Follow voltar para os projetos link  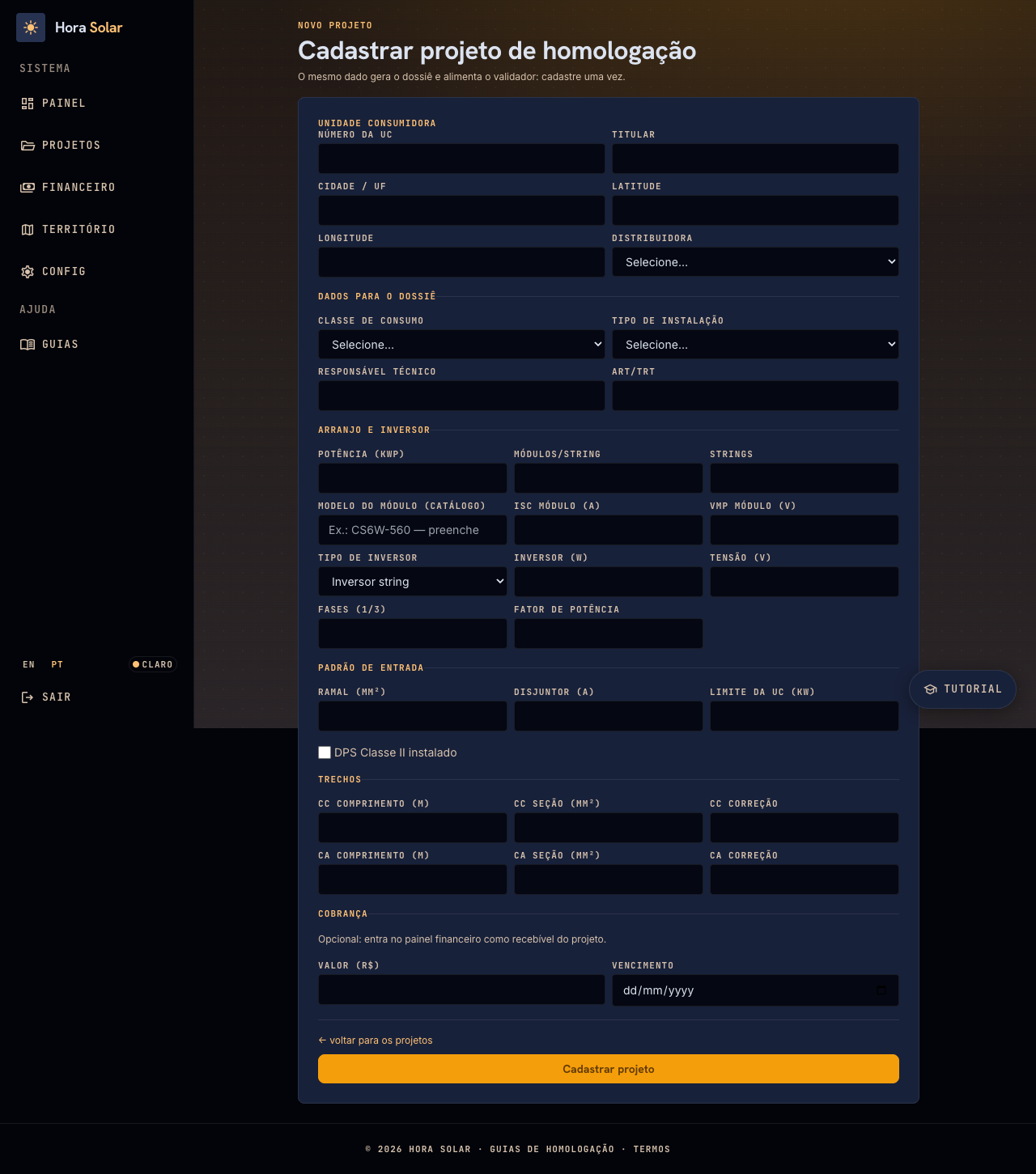(x=376, y=1040)
